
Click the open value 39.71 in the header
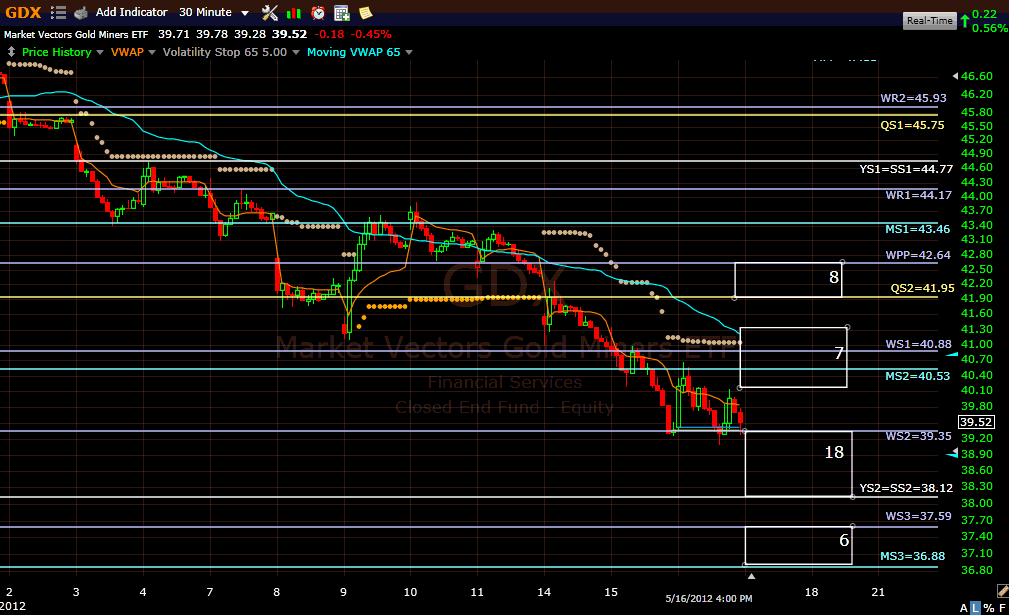174,34
